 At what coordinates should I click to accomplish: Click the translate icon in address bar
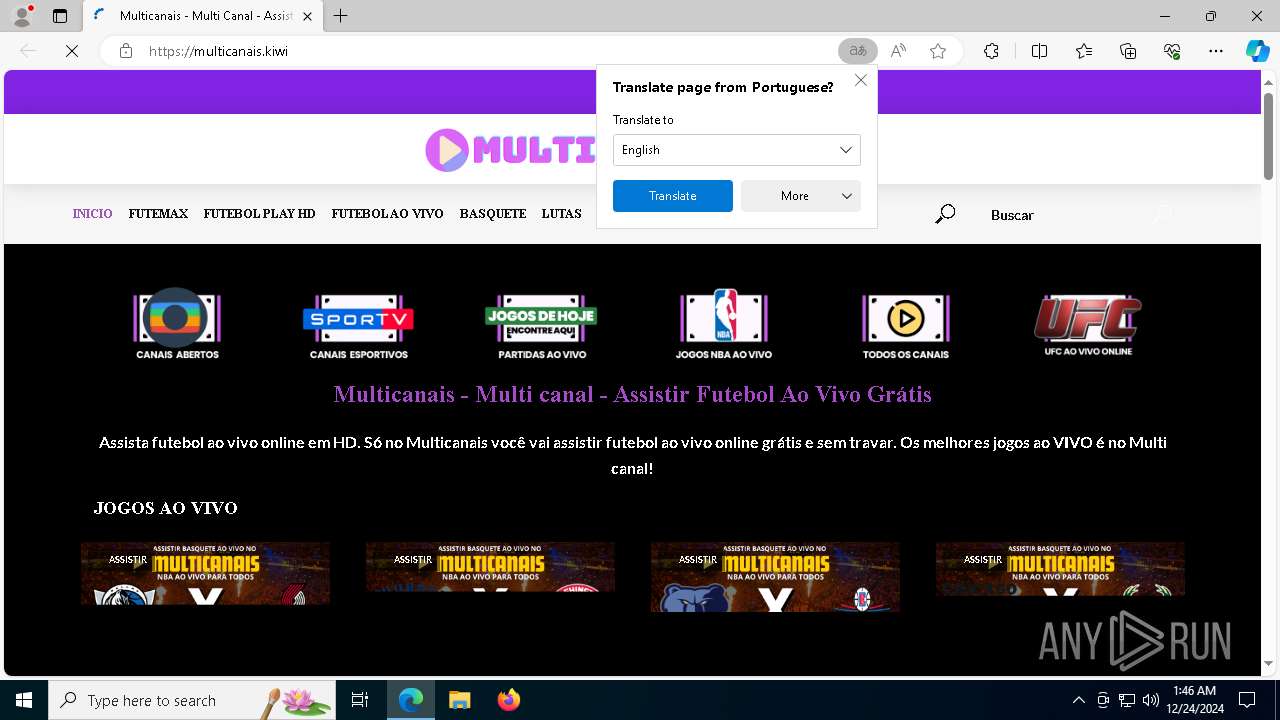pos(857,51)
